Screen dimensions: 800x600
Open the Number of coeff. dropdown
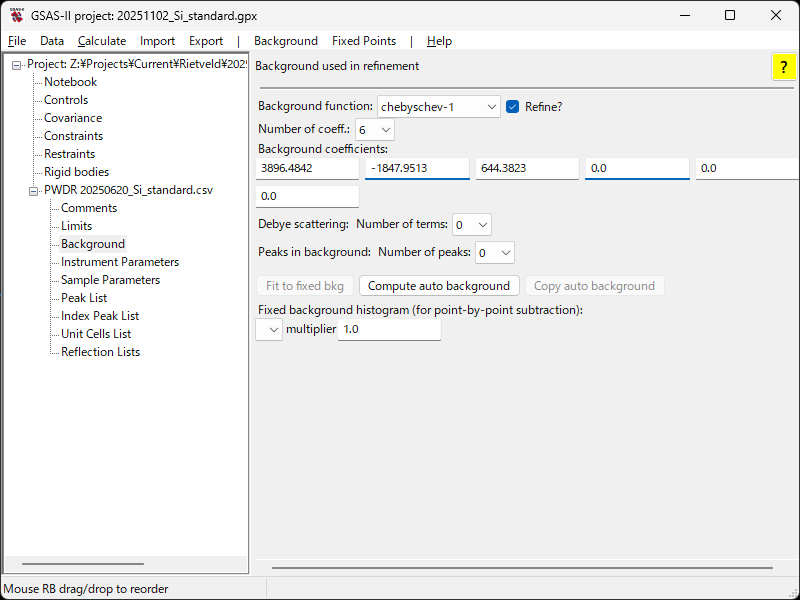(x=375, y=130)
